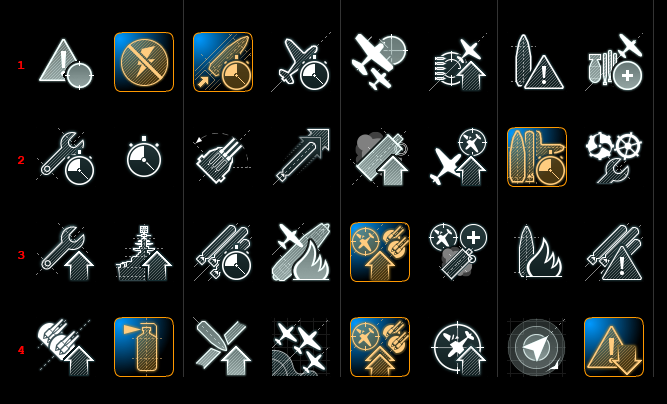The height and width of the screenshot is (404, 667).
Task: Deselect the highlighted fire extinguisher skill
Action: click(x=144, y=347)
